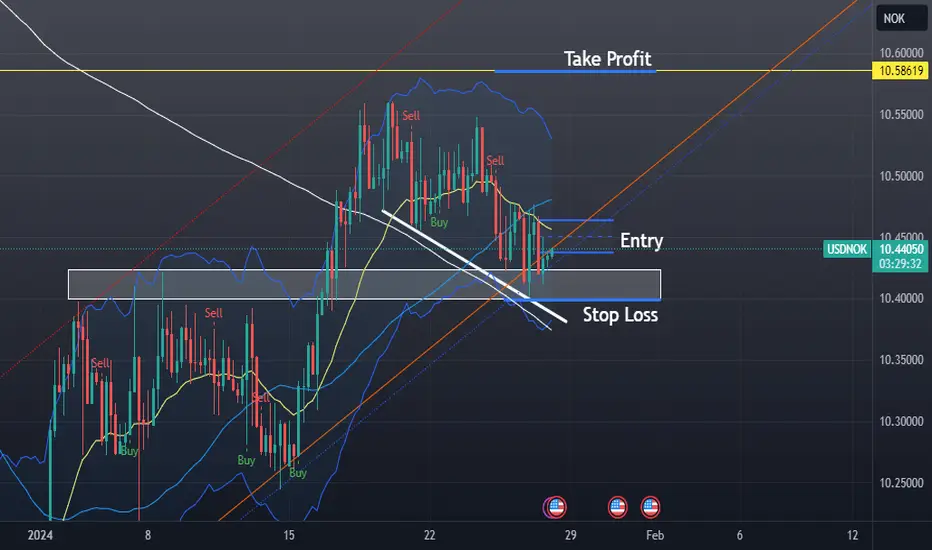
Task: Open the rightmost US economic event flag icon
Action: click(x=650, y=507)
